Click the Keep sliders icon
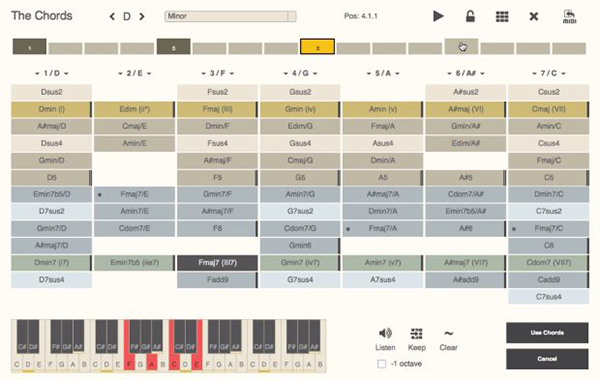Viewport: 600px width, 380px height. pyautogui.click(x=416, y=334)
